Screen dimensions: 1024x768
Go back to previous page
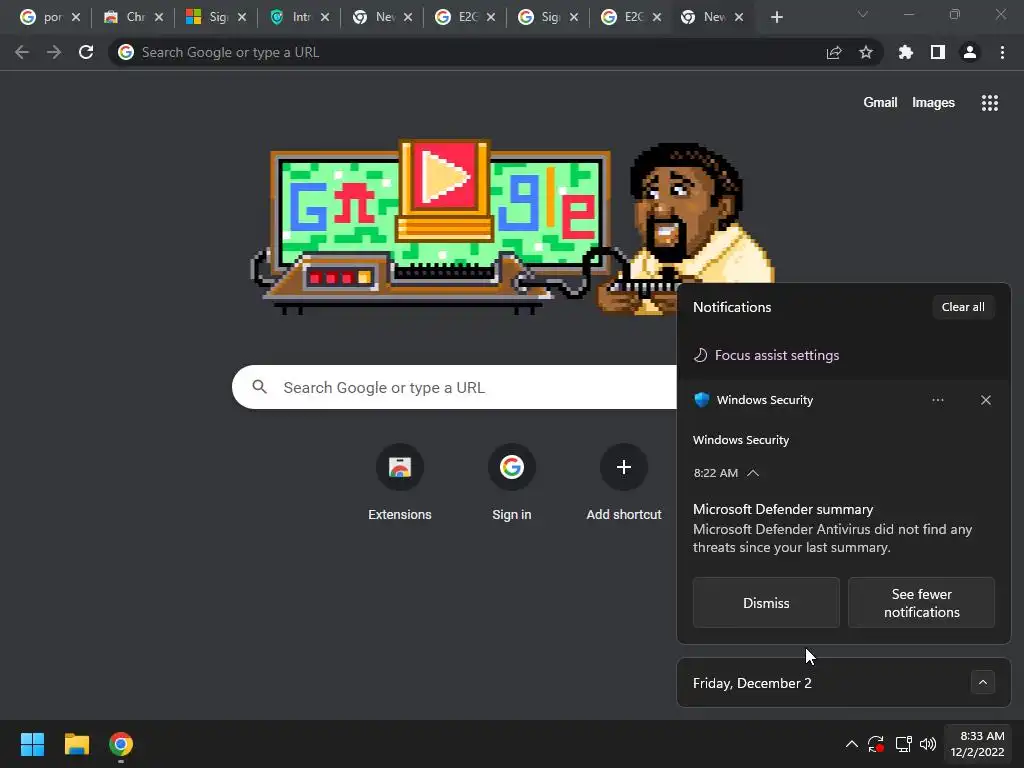22,52
